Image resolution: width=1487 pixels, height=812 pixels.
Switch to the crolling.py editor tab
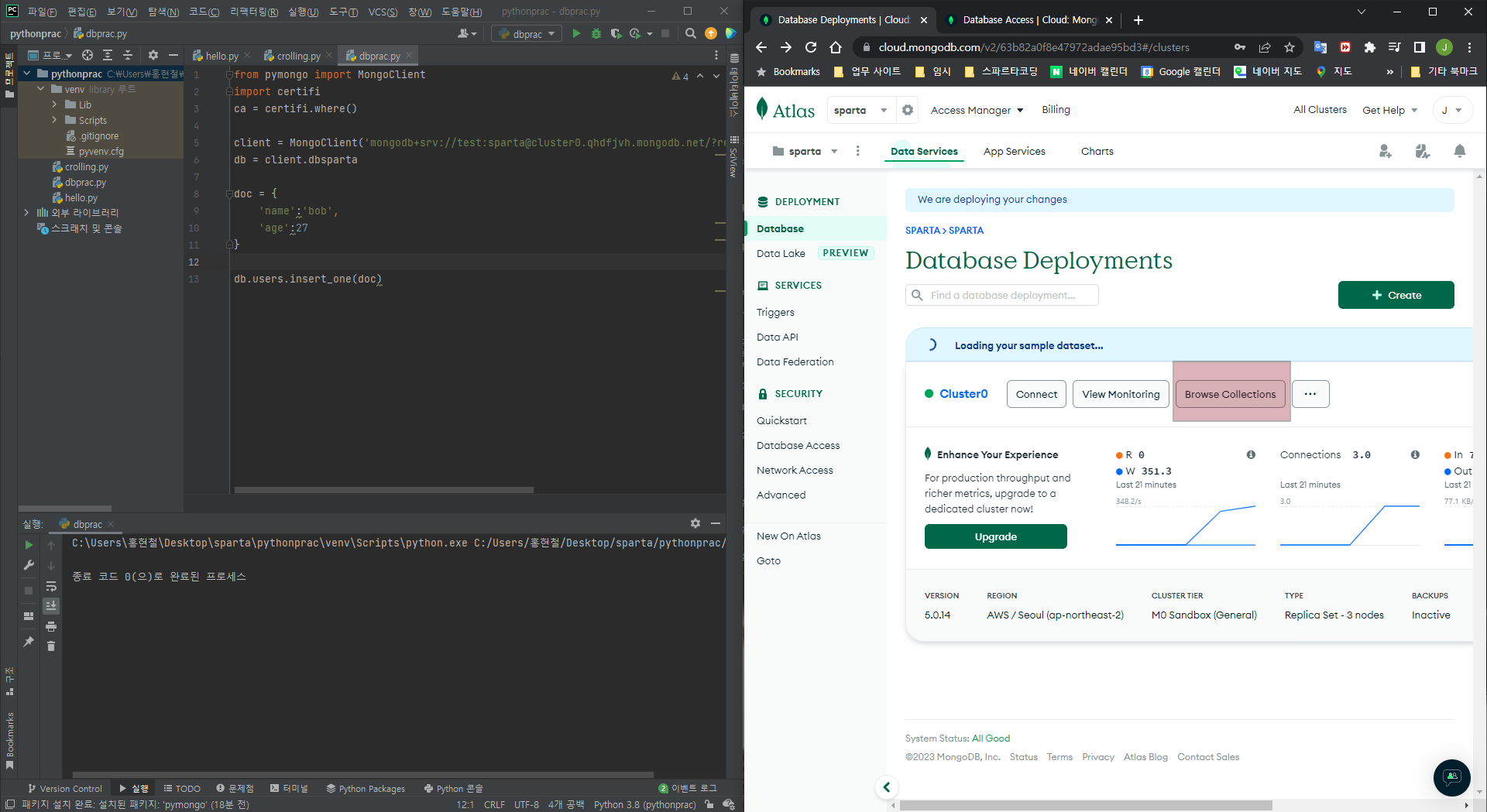(x=297, y=56)
